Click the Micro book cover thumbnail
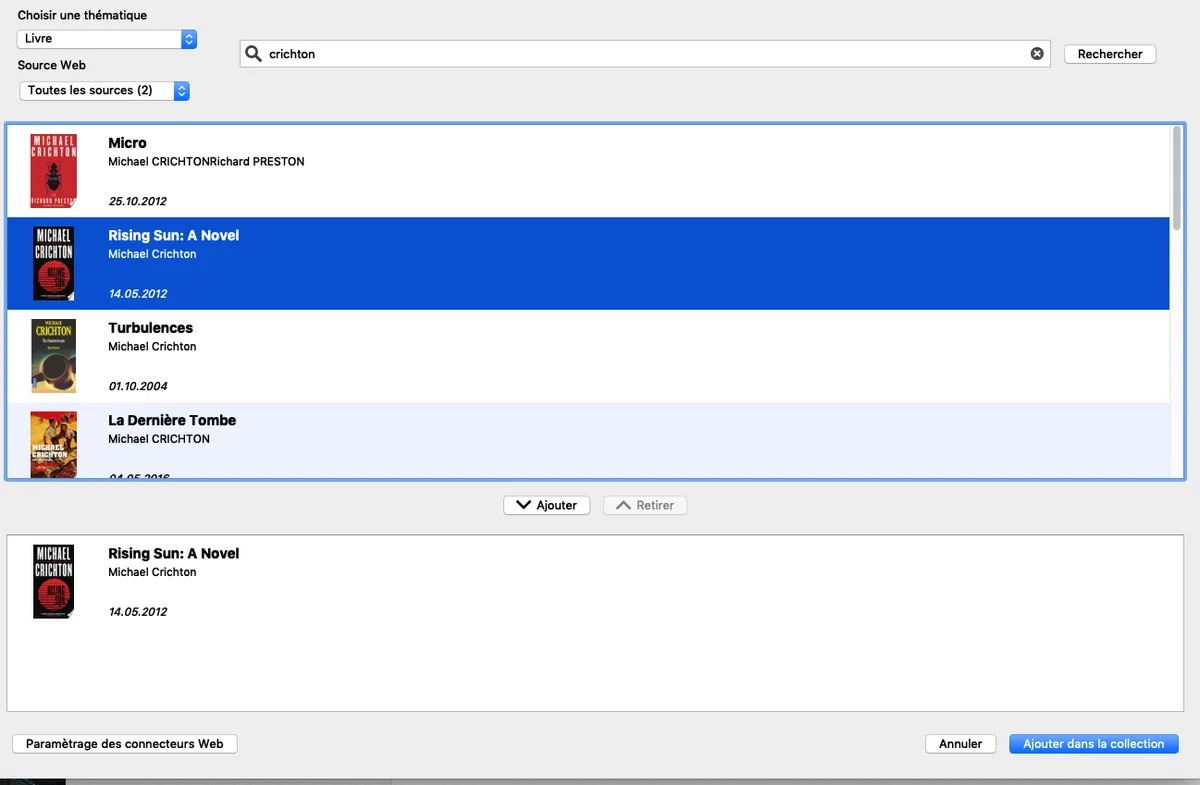 tap(53, 170)
